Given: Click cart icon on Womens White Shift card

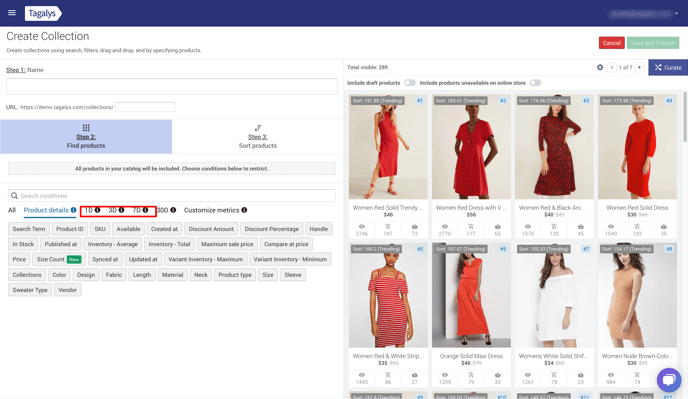Looking at the screenshot, I should (x=554, y=375).
